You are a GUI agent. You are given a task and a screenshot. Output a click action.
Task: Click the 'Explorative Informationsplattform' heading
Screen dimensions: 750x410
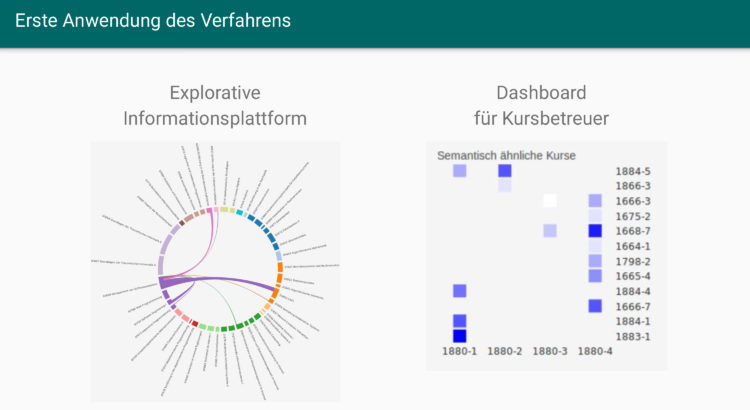point(215,106)
